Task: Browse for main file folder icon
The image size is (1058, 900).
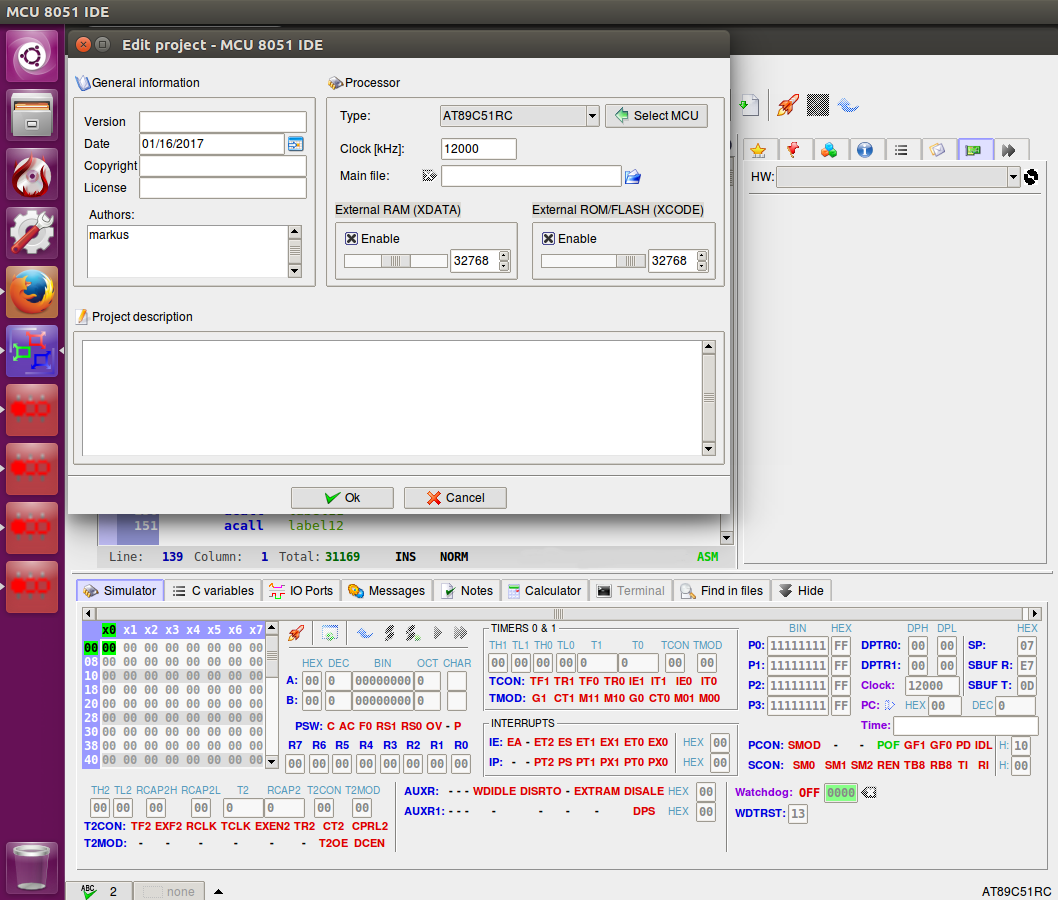Action: pos(632,177)
